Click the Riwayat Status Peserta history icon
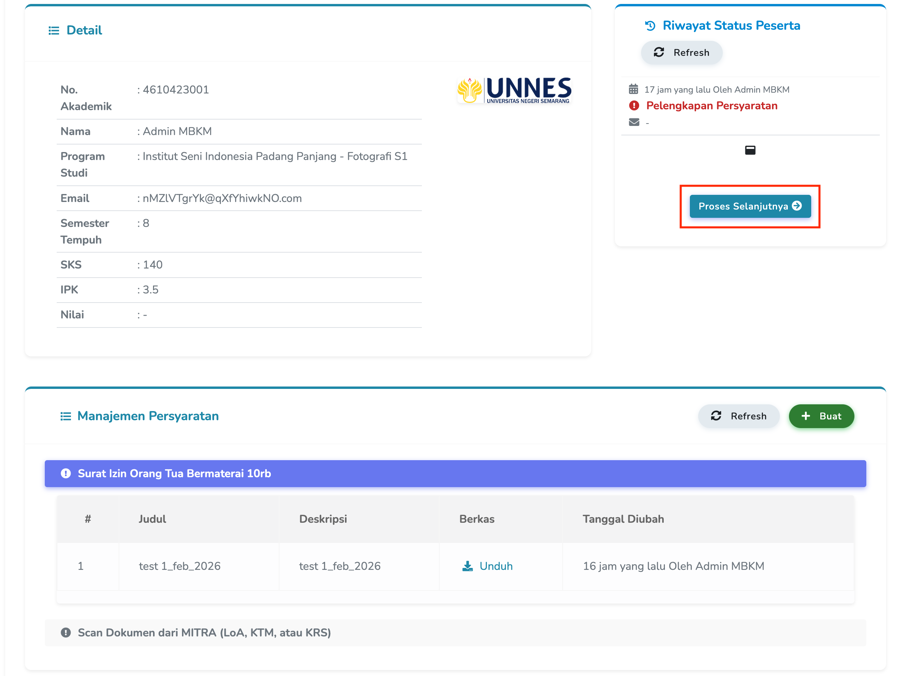Screen dimensions: 900x676 pyautogui.click(x=650, y=26)
